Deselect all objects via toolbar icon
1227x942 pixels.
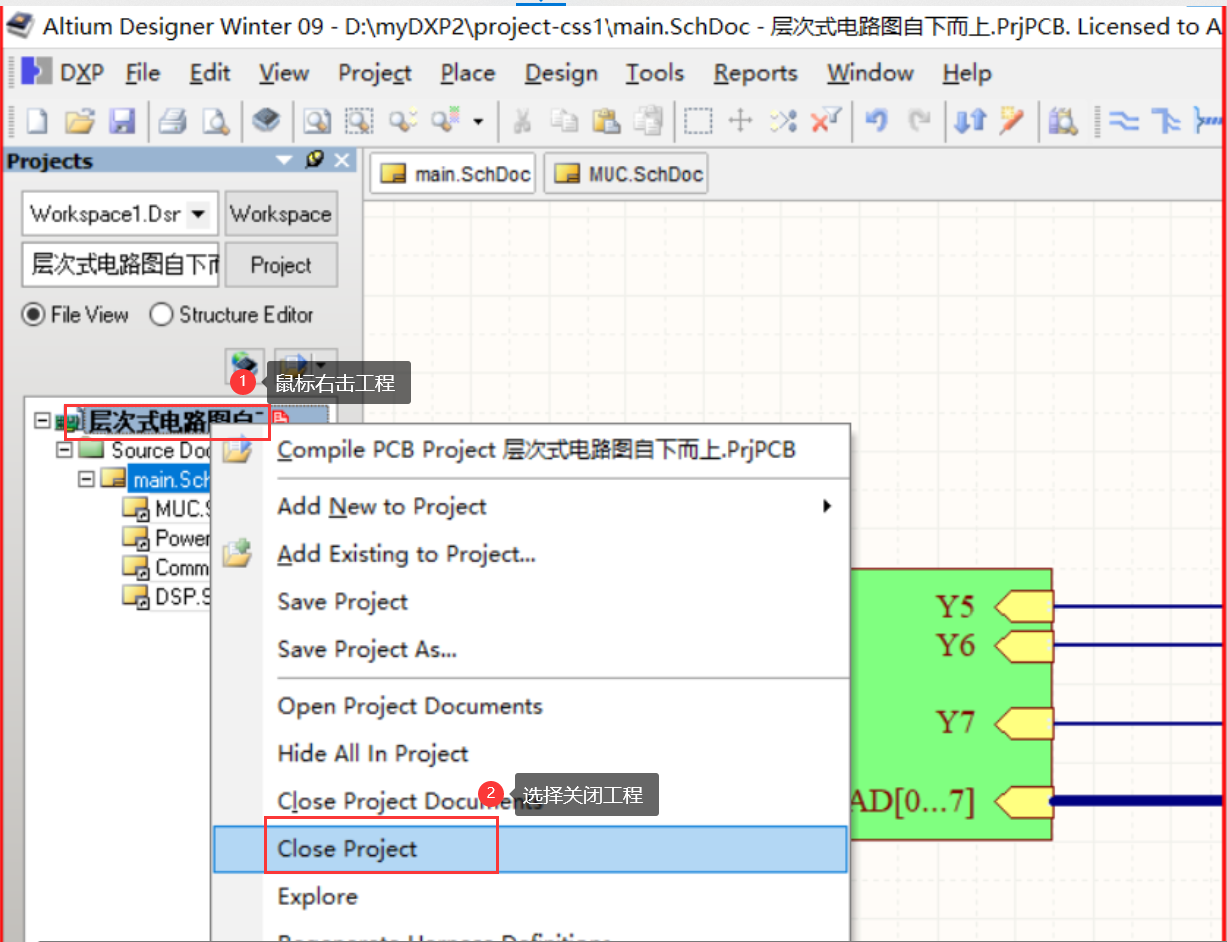point(783,121)
